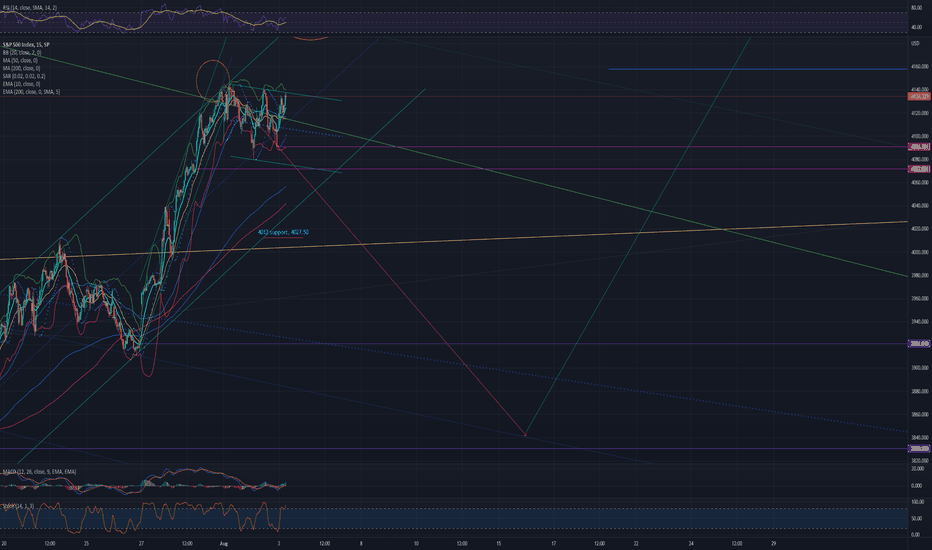This screenshot has width=932, height=550.
Task: Select the BB (20, close, 2, 0) legend
Action: point(22,53)
